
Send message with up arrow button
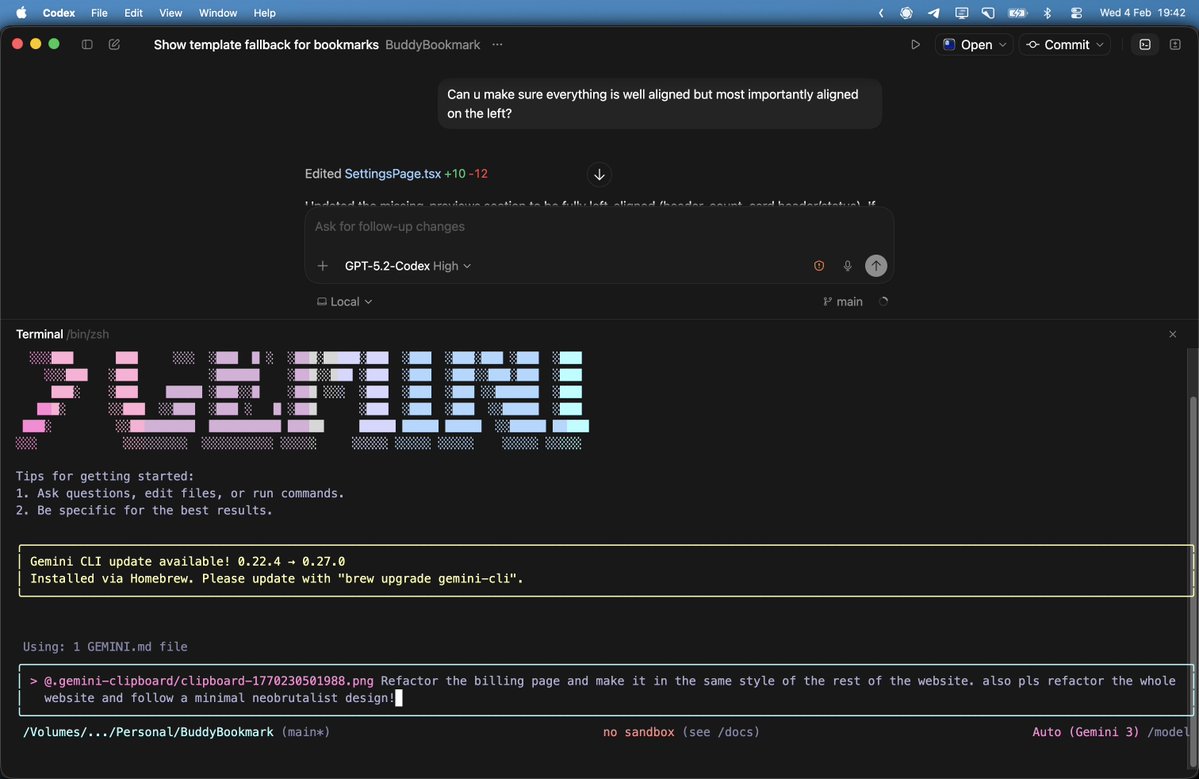[876, 265]
